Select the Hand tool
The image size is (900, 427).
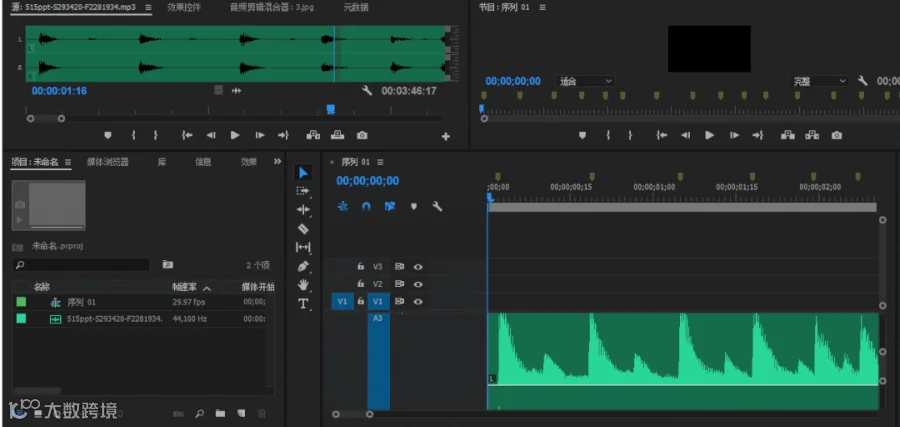[x=303, y=285]
